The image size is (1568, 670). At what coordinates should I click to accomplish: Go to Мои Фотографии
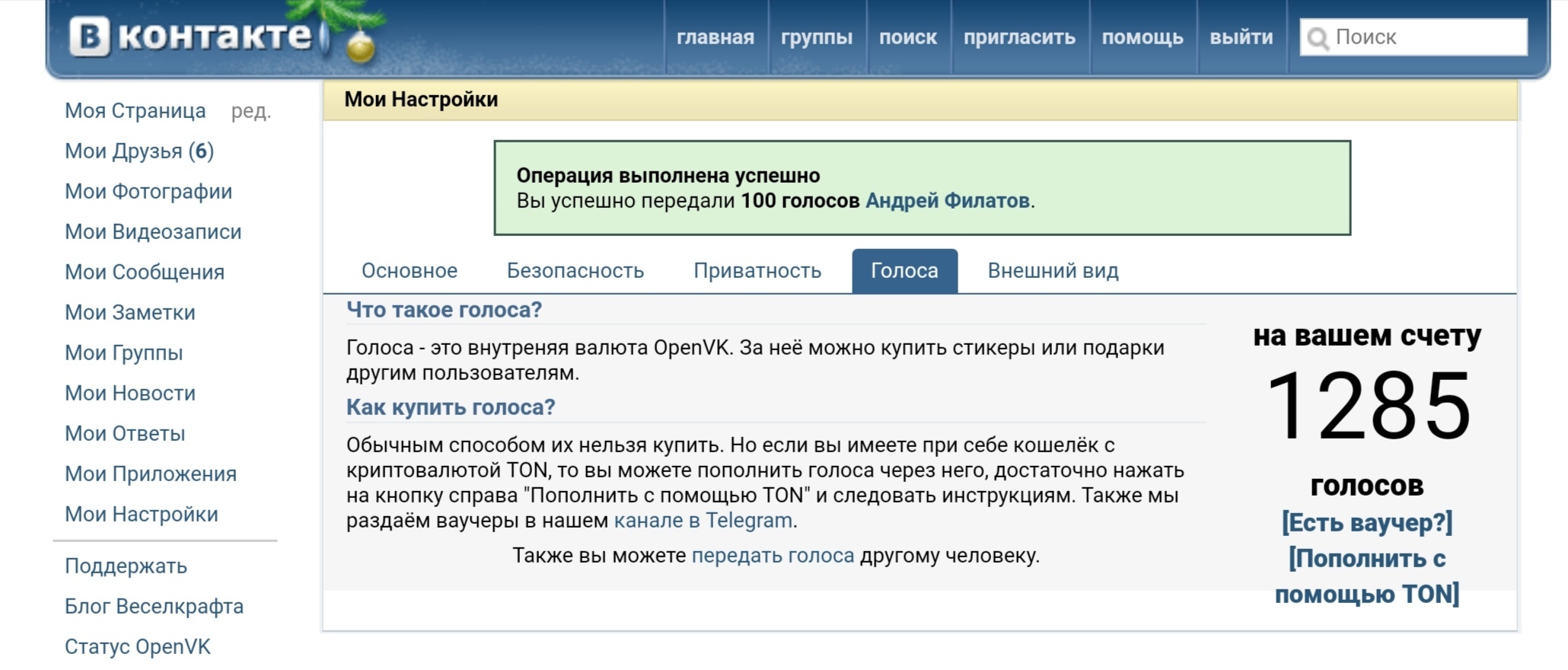click(148, 192)
